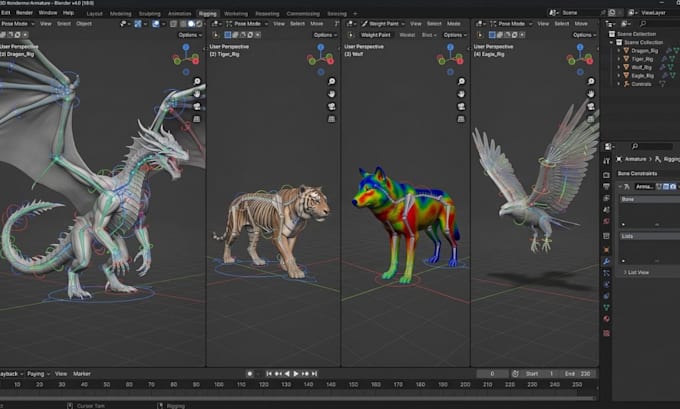
Task: Open Tool tab in Properties editor
Action: coord(606,161)
